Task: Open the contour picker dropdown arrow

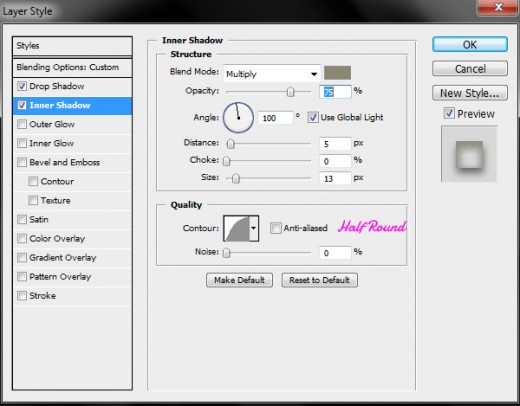Action: click(254, 228)
